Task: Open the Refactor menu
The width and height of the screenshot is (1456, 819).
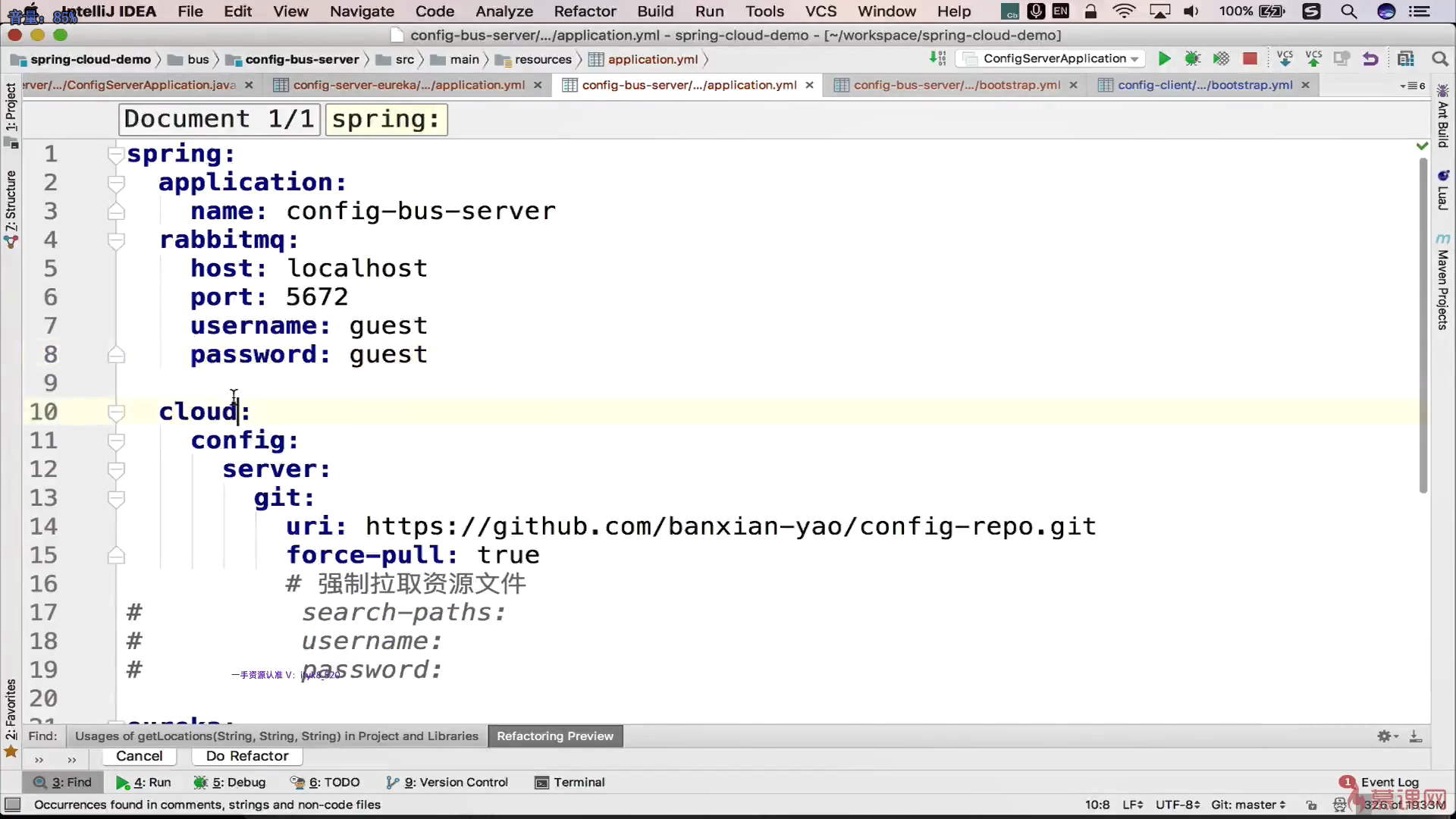Action: (x=585, y=11)
